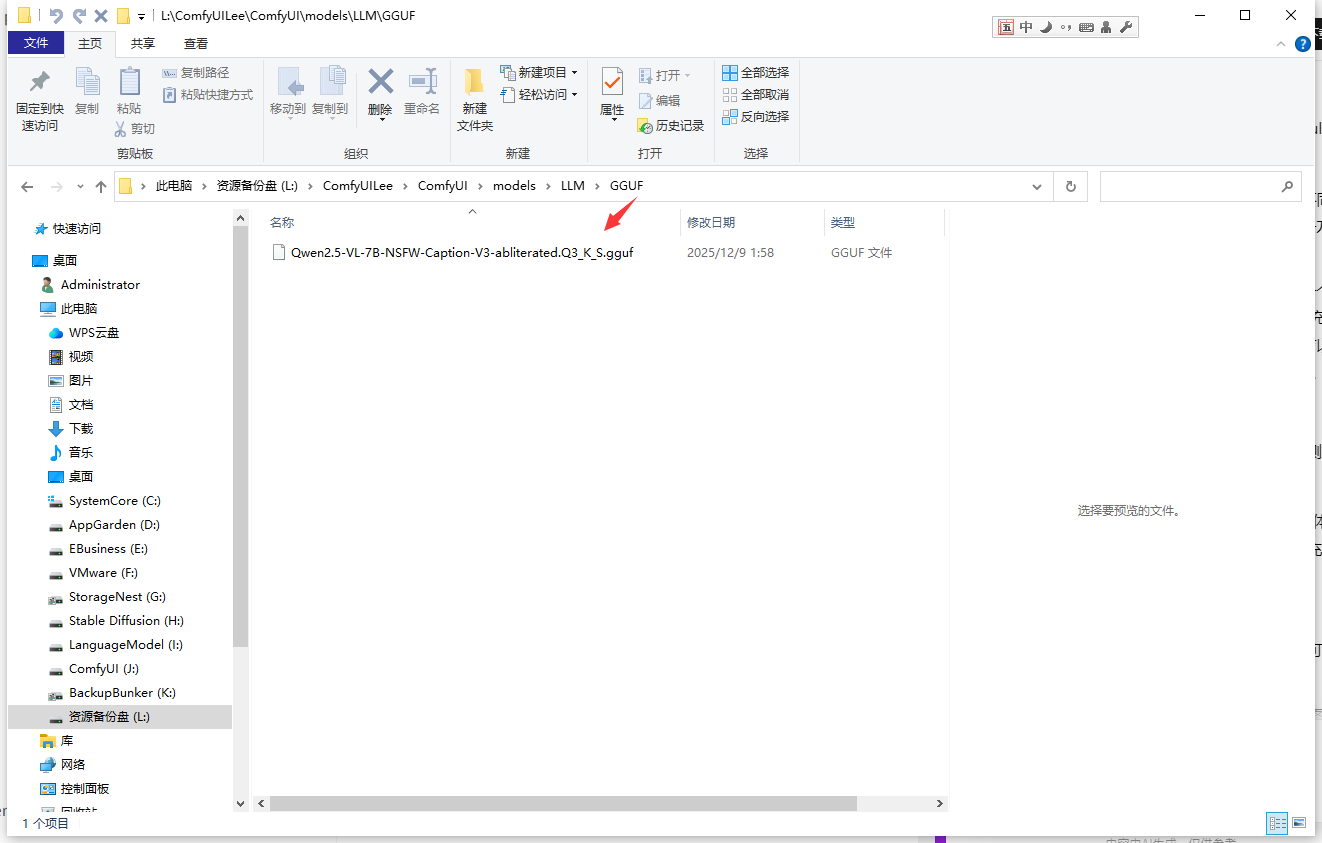The height and width of the screenshot is (843, 1322).
Task: Switch to the Share ribbon tab
Action: click(x=143, y=44)
